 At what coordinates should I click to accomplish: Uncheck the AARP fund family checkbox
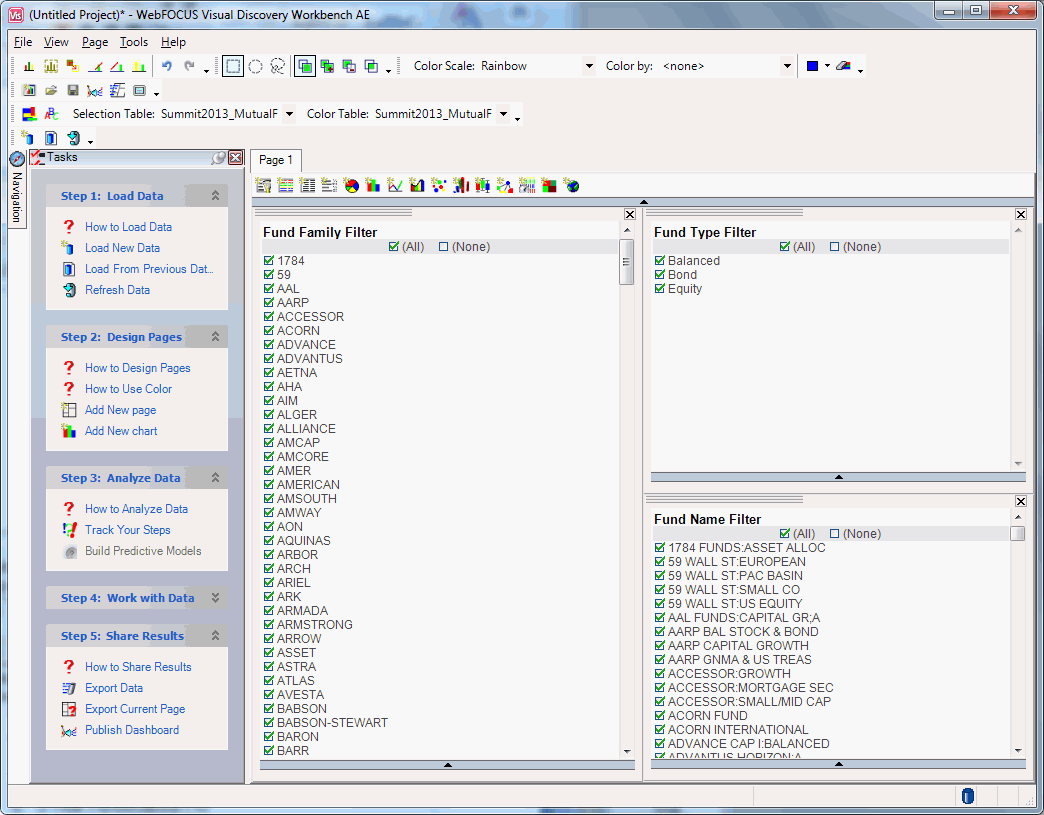(x=269, y=302)
